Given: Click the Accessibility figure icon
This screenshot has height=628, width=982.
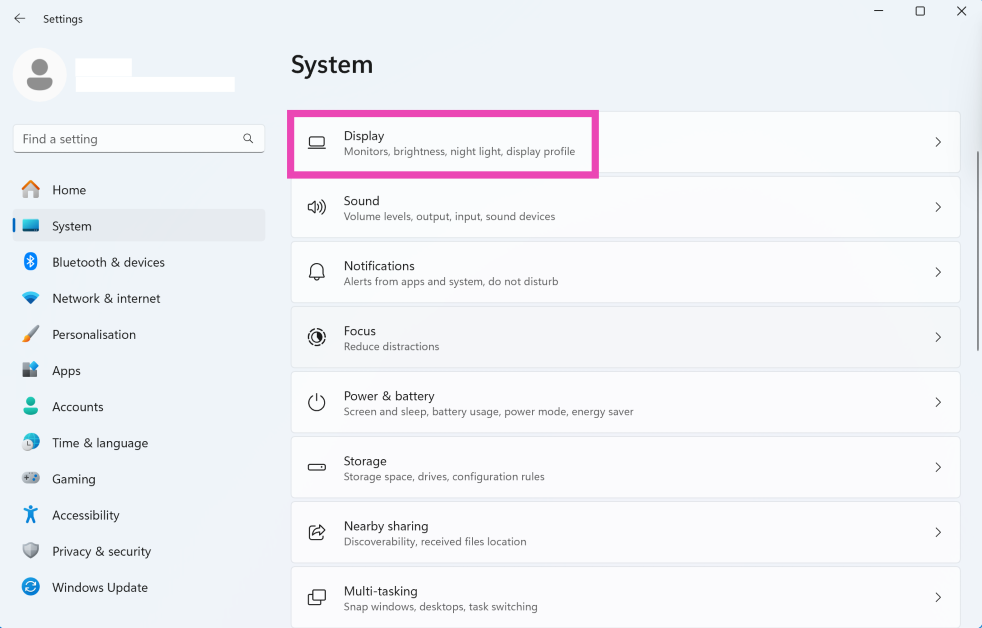Looking at the screenshot, I should click(x=31, y=515).
